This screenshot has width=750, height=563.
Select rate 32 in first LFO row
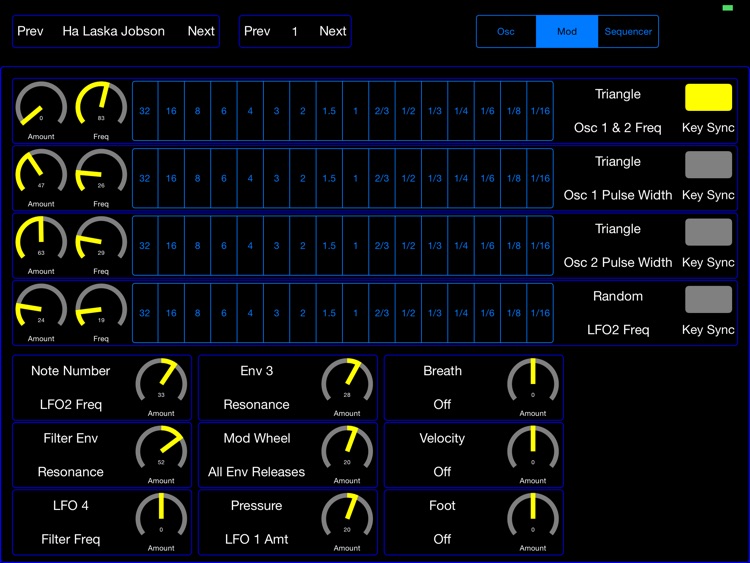(x=145, y=111)
